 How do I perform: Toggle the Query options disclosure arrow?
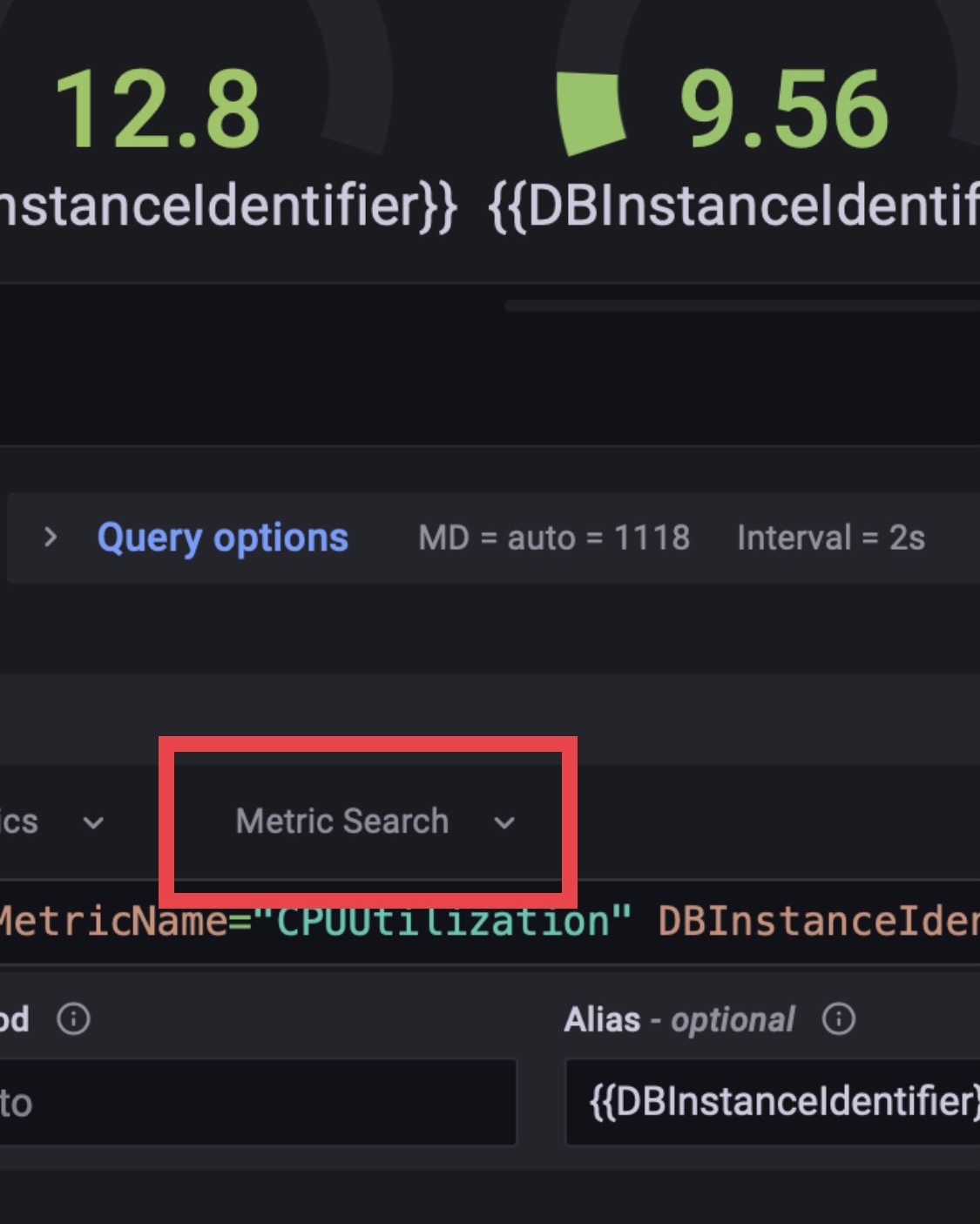pyautogui.click(x=50, y=538)
